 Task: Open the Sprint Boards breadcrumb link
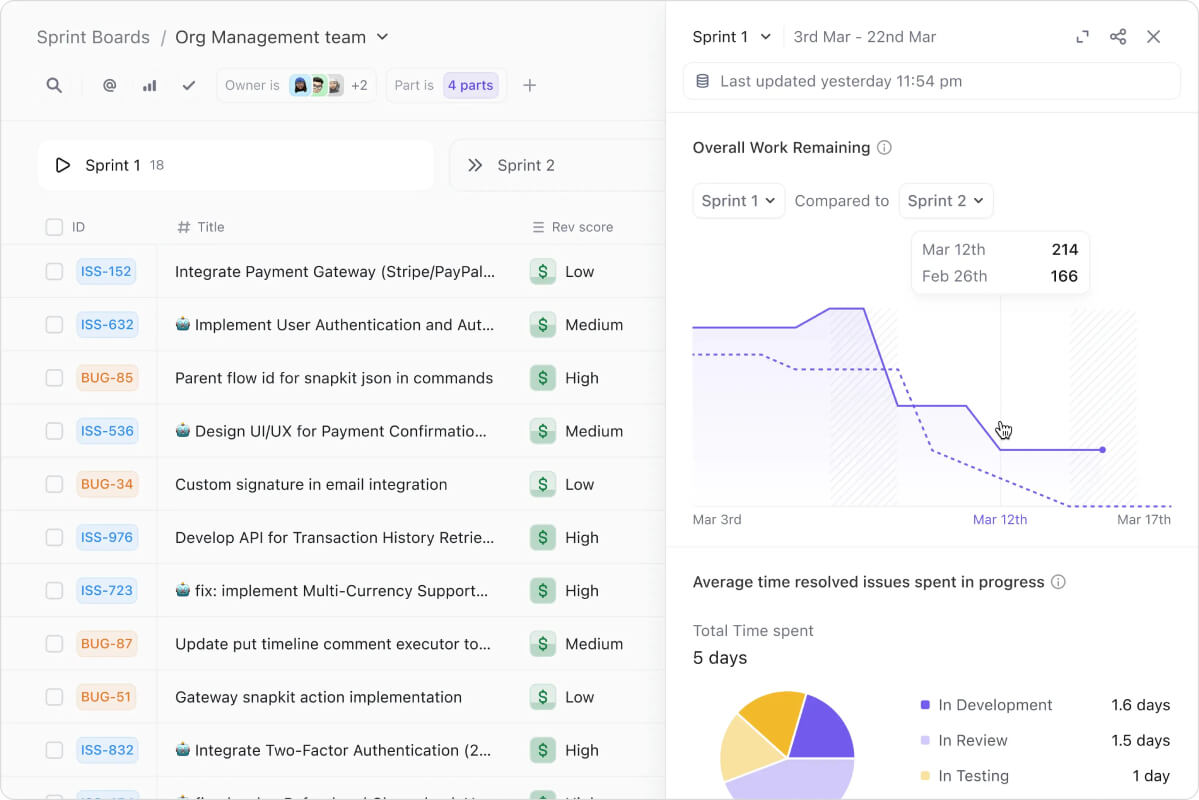click(x=93, y=37)
